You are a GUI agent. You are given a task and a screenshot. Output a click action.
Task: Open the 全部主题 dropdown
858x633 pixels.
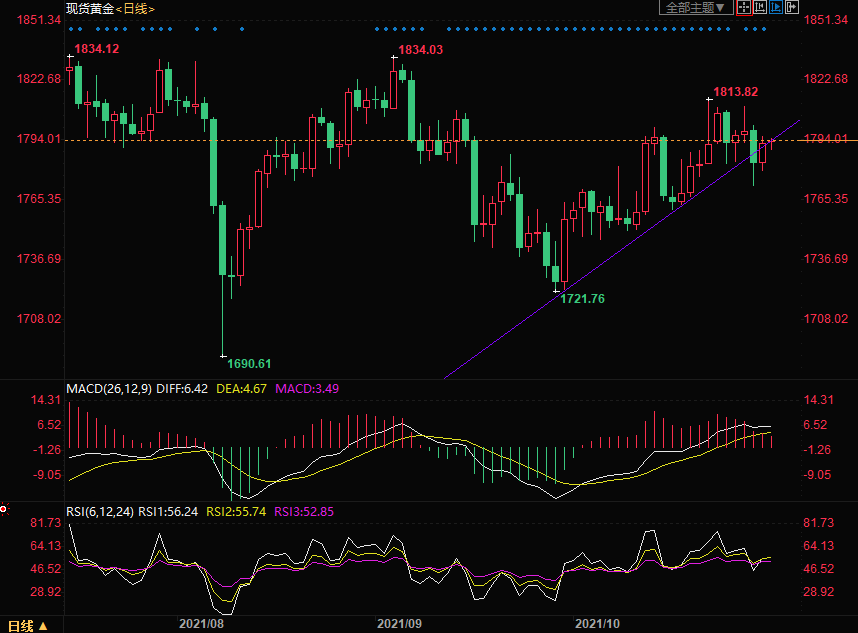coord(695,7)
